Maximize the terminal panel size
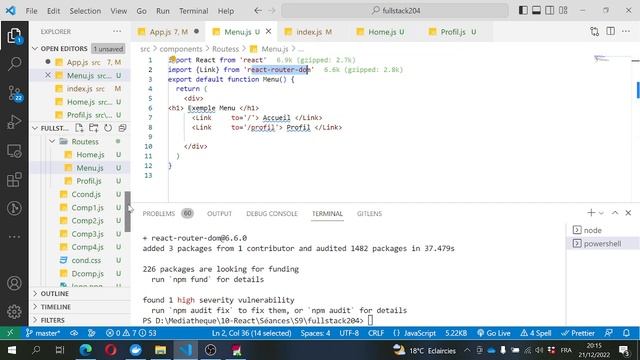The width and height of the screenshot is (640, 360). [615, 213]
